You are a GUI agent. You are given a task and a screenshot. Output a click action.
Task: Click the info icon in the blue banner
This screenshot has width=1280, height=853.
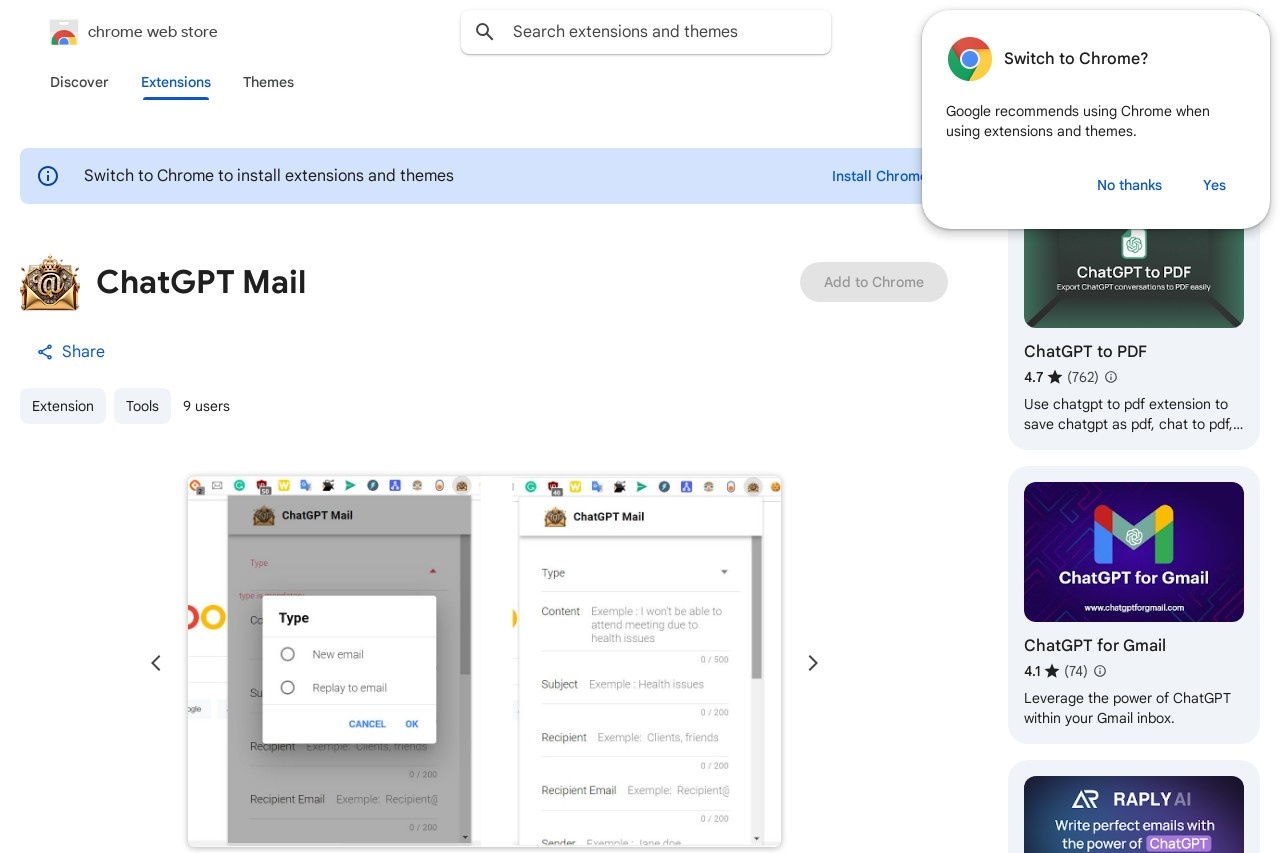coord(48,176)
